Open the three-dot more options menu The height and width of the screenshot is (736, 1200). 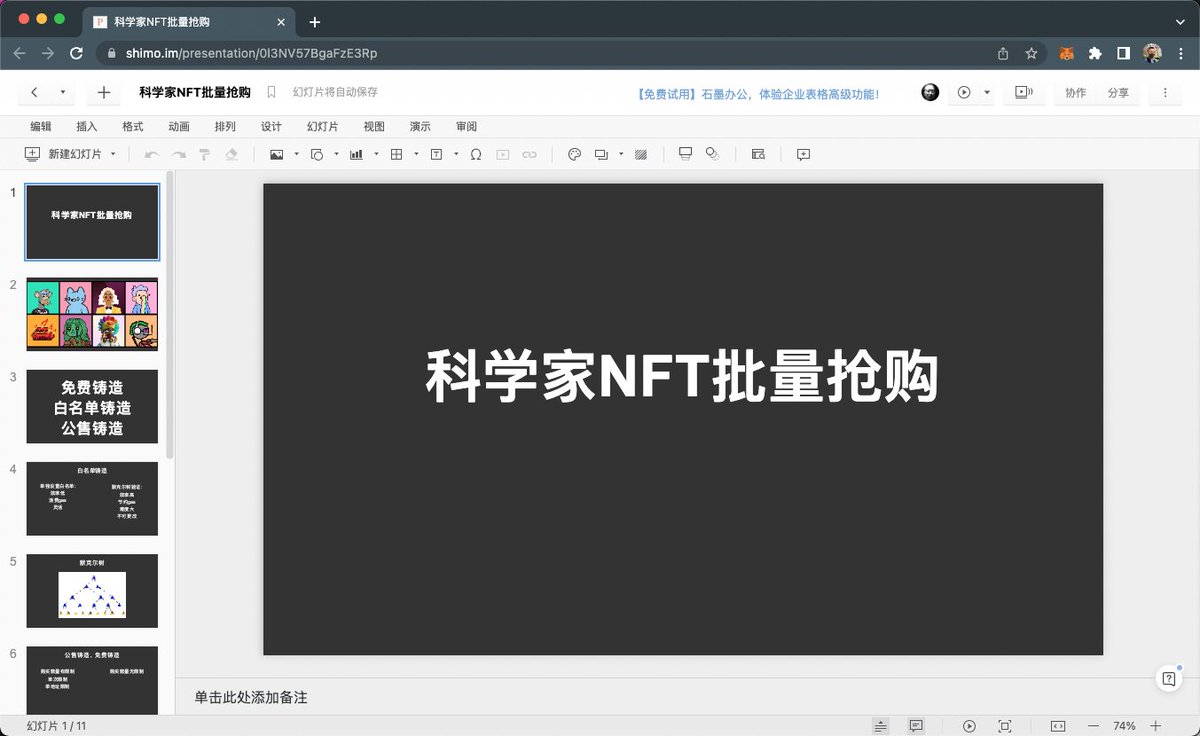click(x=1165, y=92)
